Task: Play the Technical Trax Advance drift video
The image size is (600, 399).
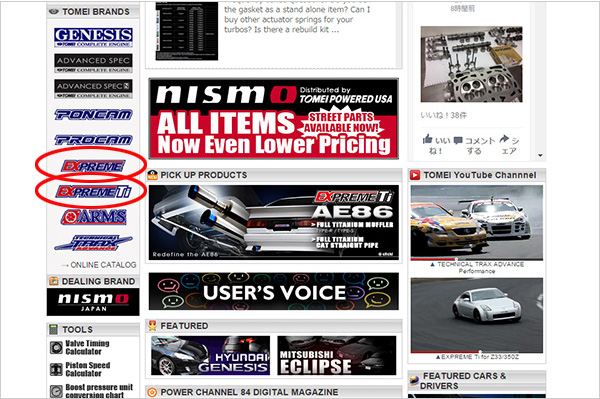Action: (477, 223)
